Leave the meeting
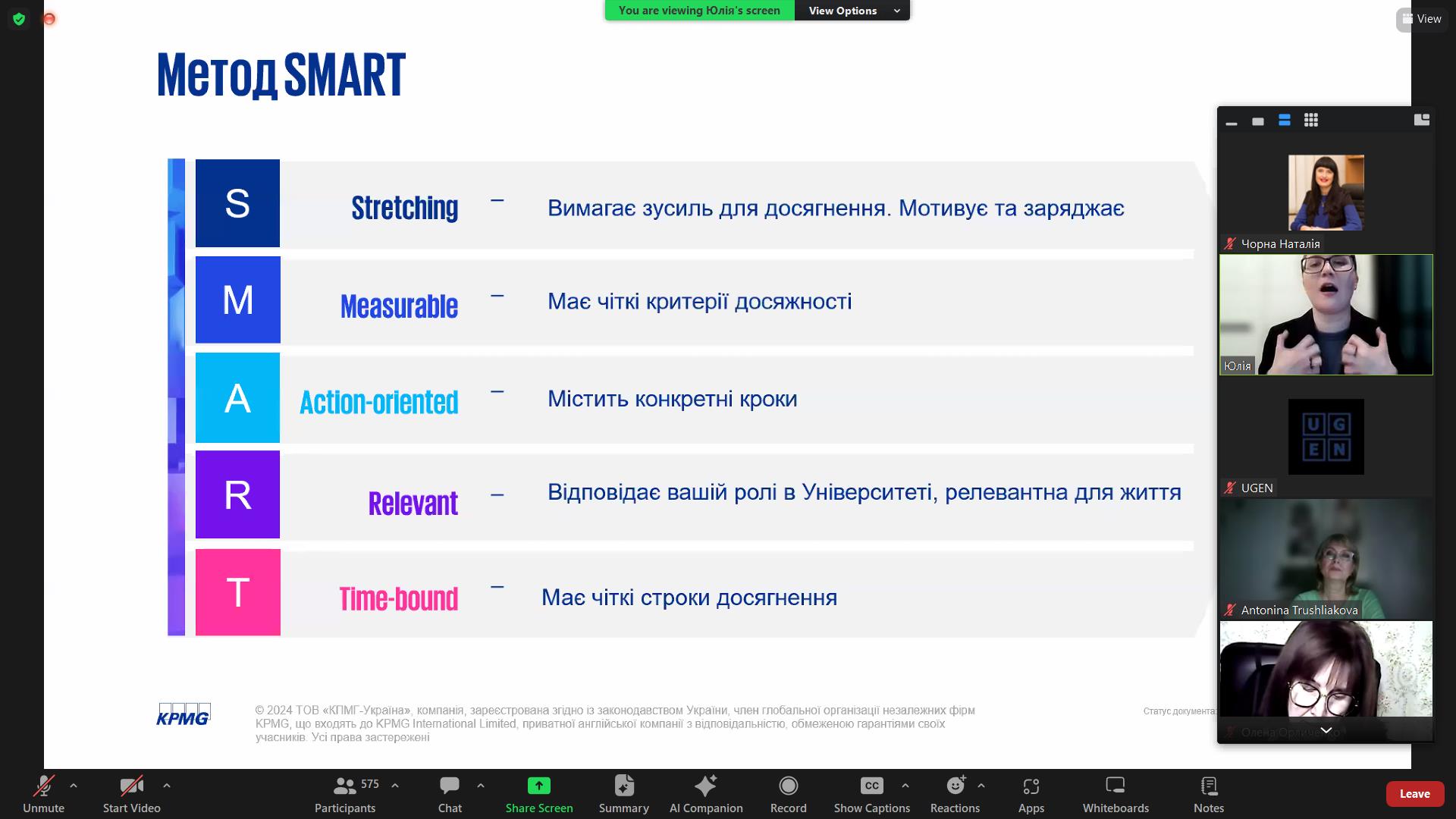This screenshot has width=1456, height=819. coord(1414,793)
